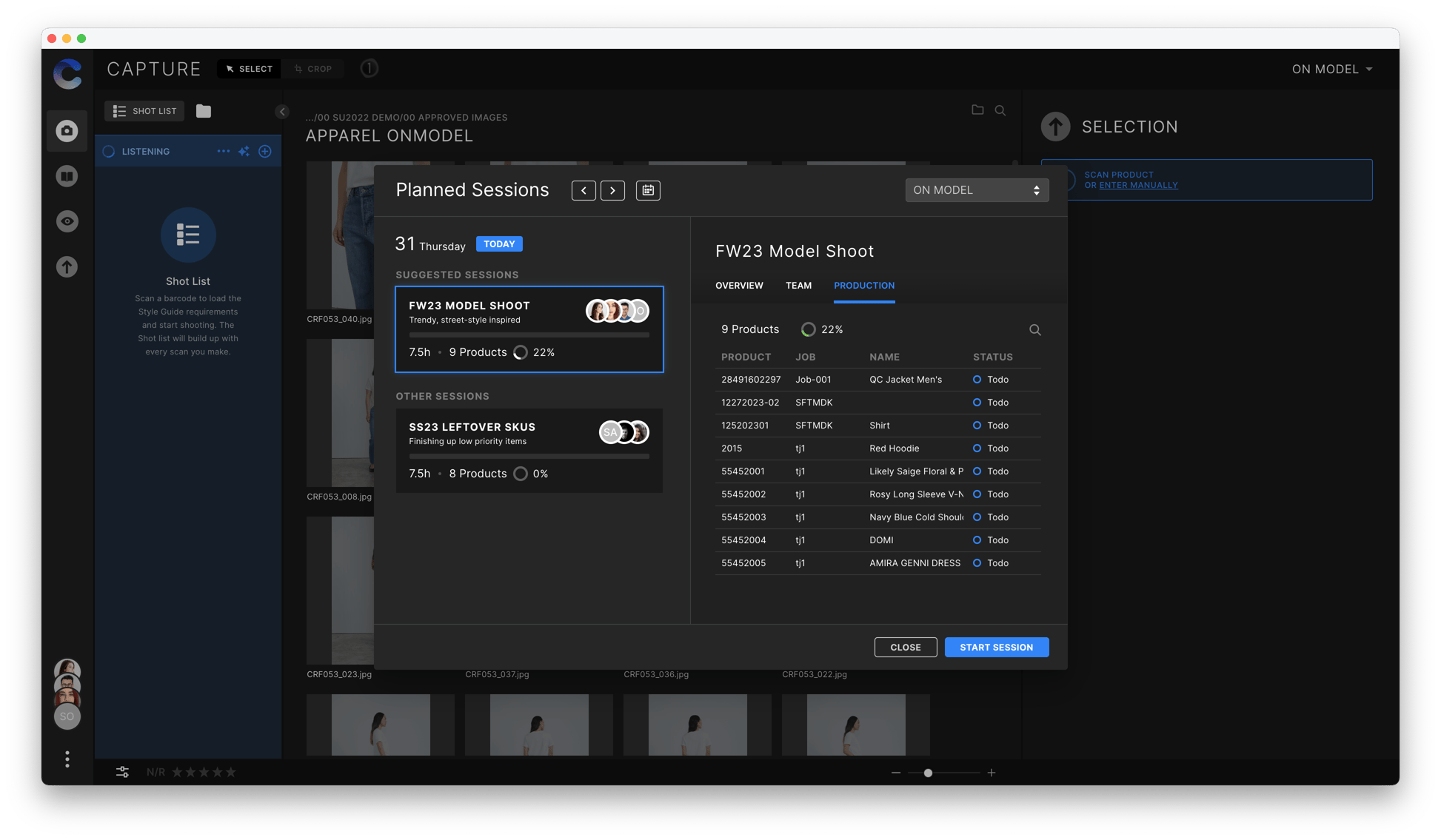1441x840 pixels.
Task: Open the ON MODEL dropdown in the dialog
Action: click(976, 190)
